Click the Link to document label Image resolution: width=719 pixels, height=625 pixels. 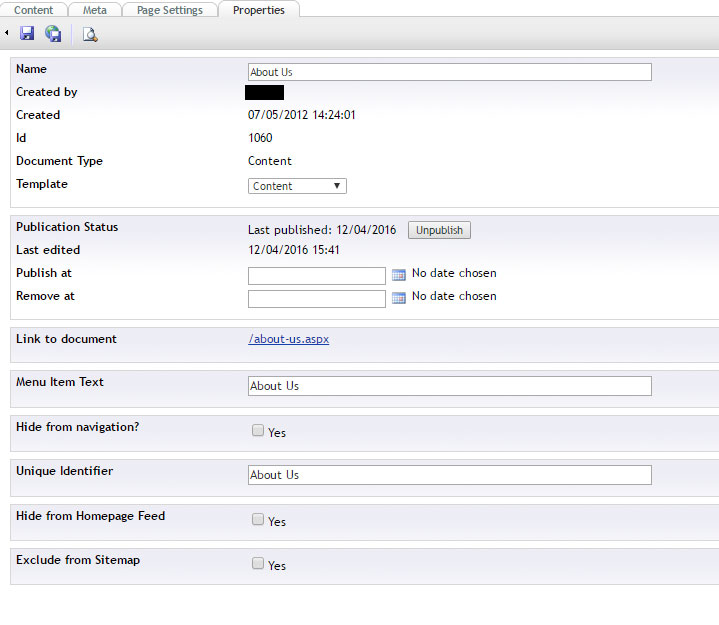pyautogui.click(x=66, y=339)
